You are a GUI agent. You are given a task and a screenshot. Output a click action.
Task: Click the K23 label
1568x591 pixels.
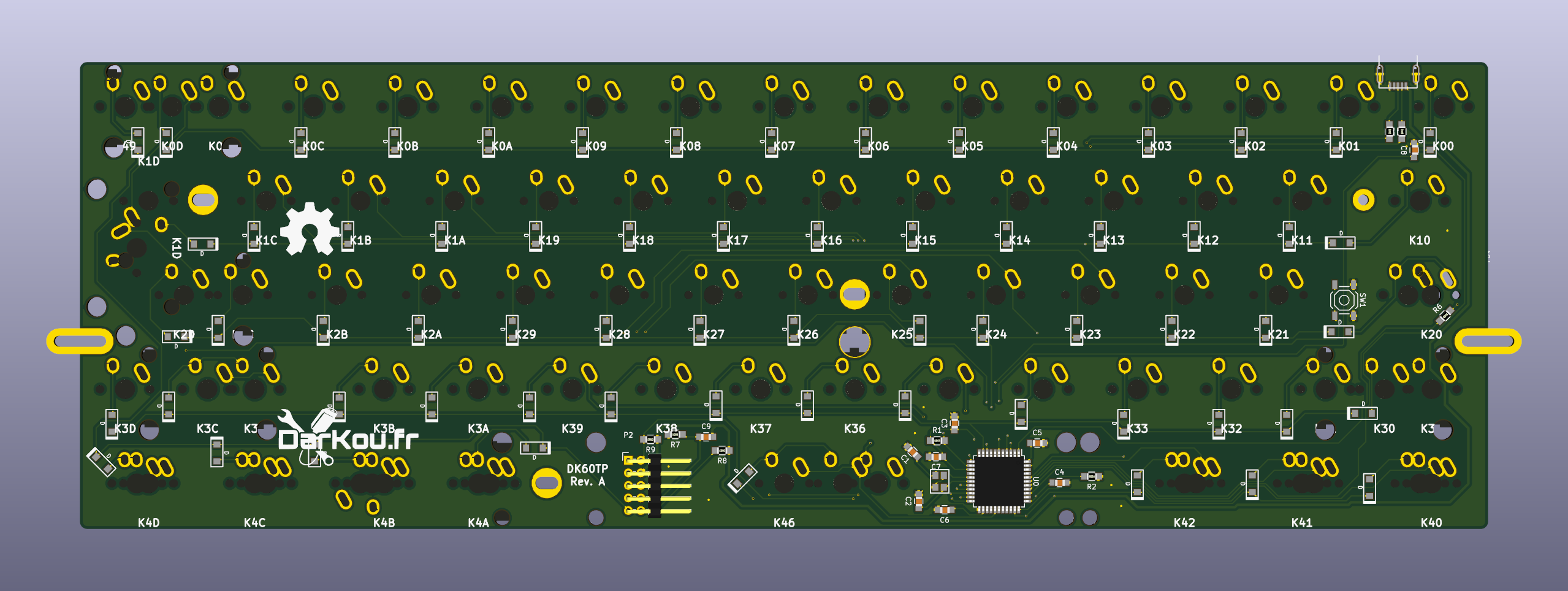1090,334
